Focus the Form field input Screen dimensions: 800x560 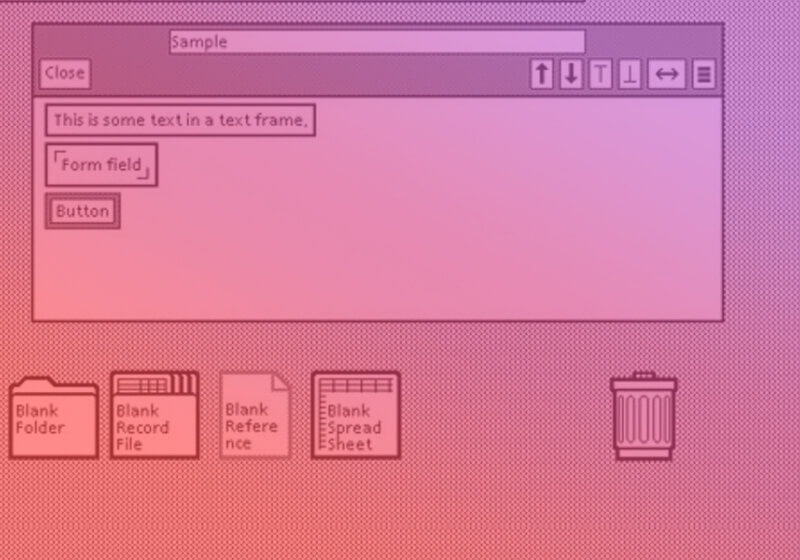tap(101, 165)
